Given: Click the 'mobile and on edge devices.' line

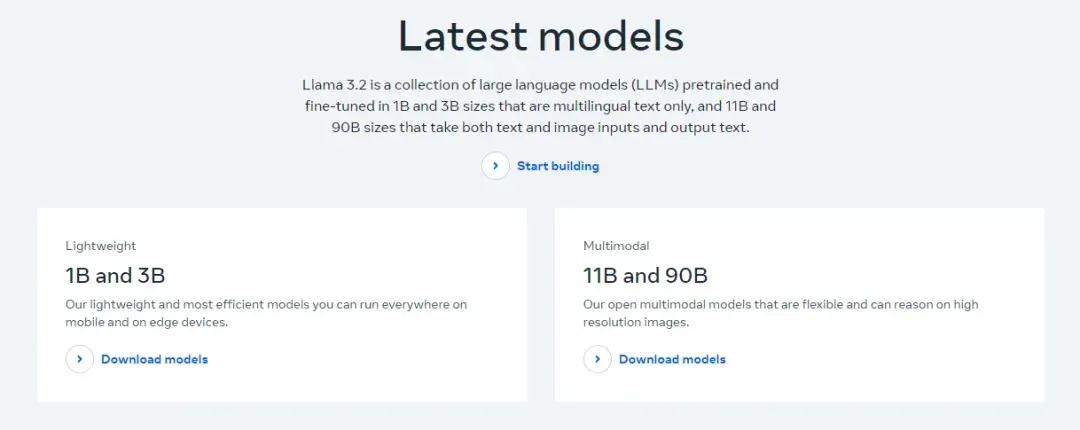Looking at the screenshot, I should [147, 323].
